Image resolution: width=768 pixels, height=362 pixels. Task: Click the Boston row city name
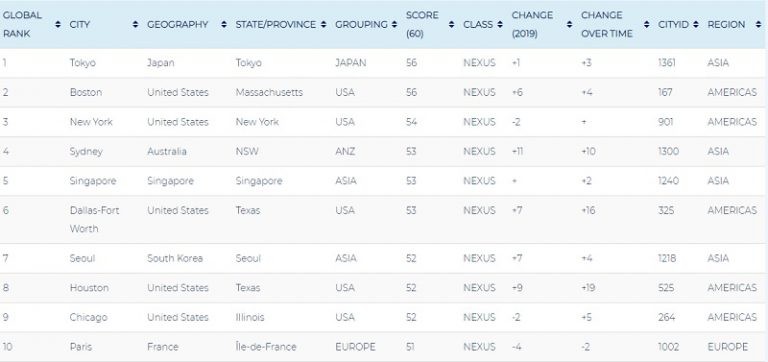tap(86, 92)
